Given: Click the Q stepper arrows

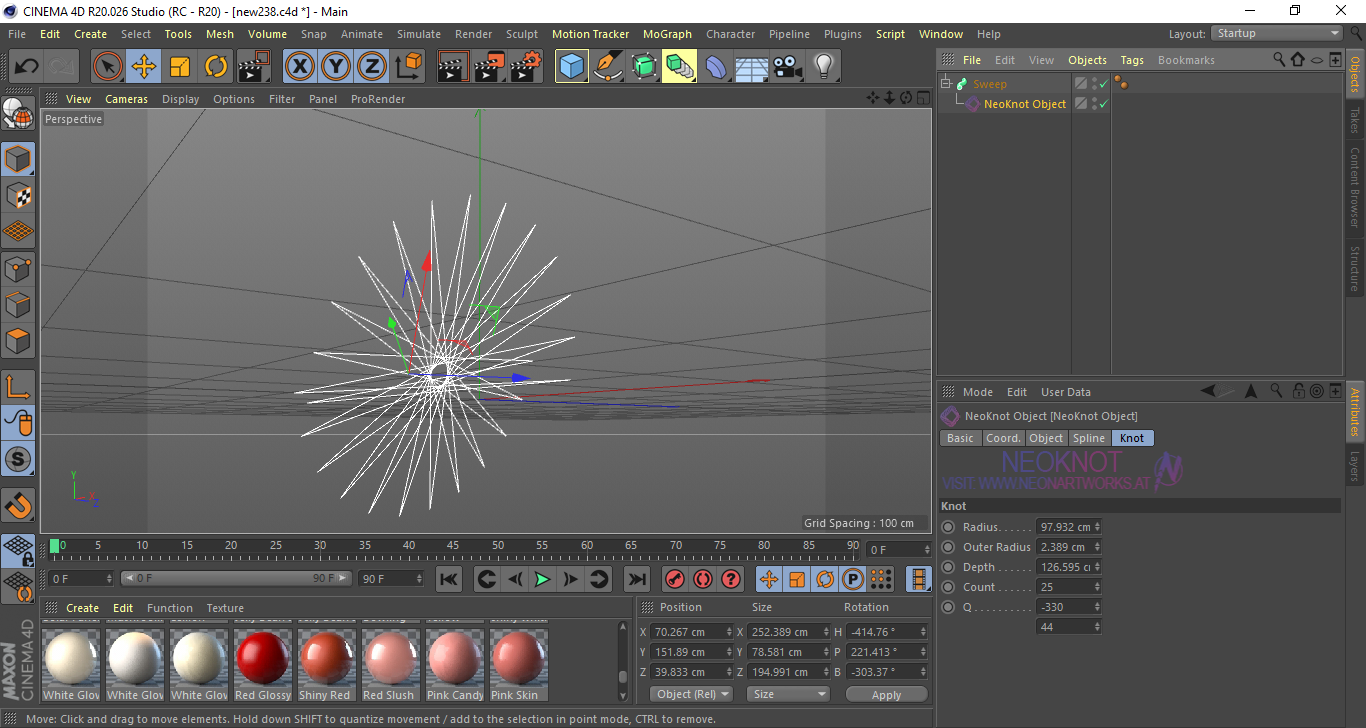Looking at the screenshot, I should [x=1097, y=607].
